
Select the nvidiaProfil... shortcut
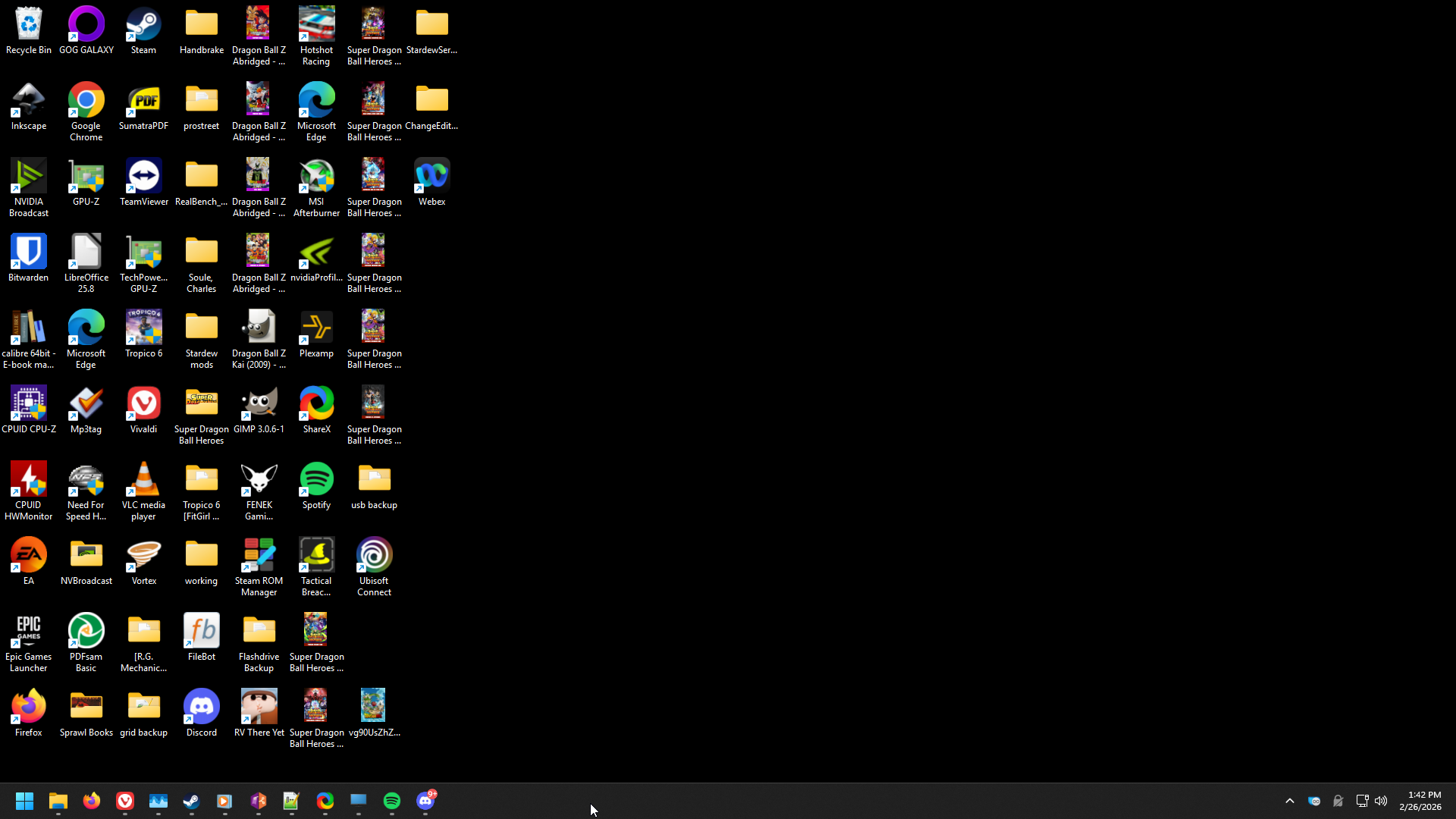(x=316, y=259)
